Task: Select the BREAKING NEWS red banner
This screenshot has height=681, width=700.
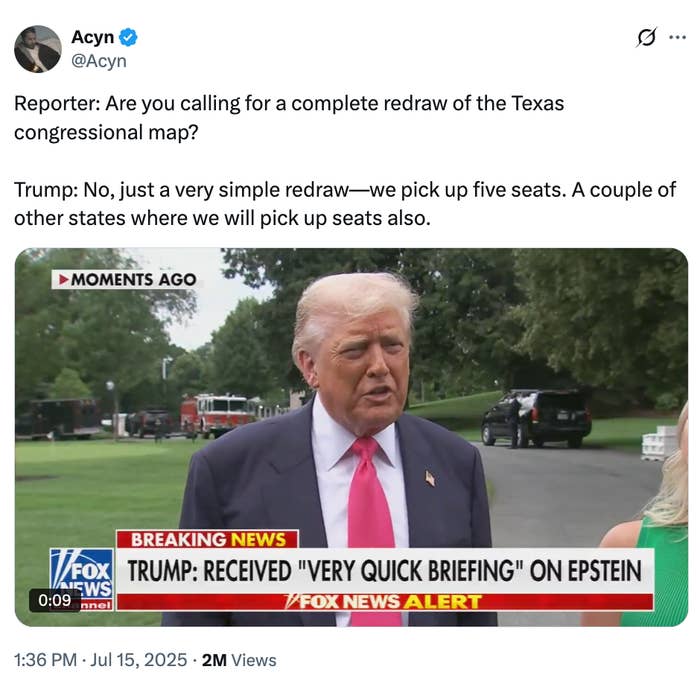Action: 207,539
